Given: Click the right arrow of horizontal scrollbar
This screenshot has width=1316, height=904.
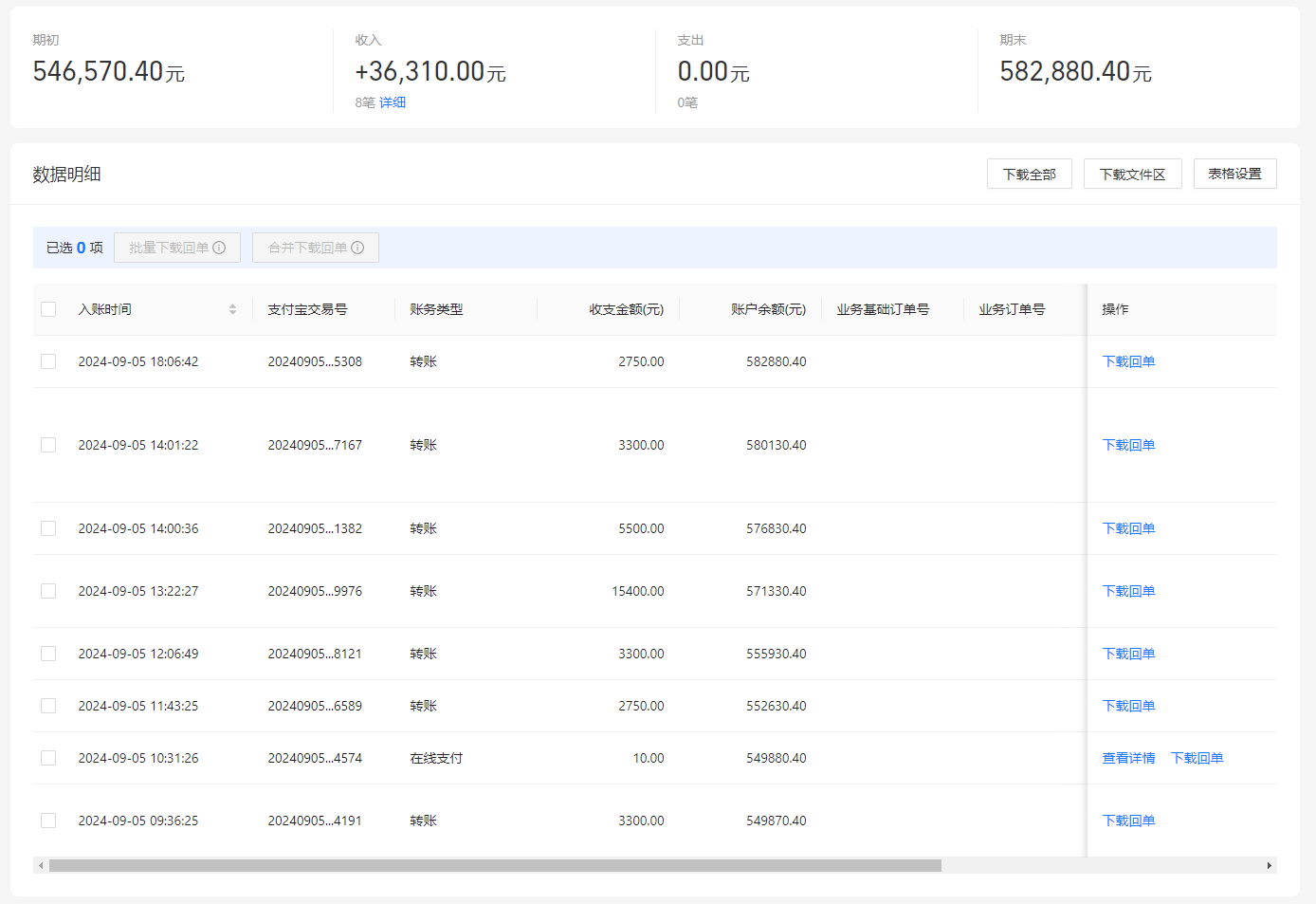Looking at the screenshot, I should click(x=1270, y=865).
